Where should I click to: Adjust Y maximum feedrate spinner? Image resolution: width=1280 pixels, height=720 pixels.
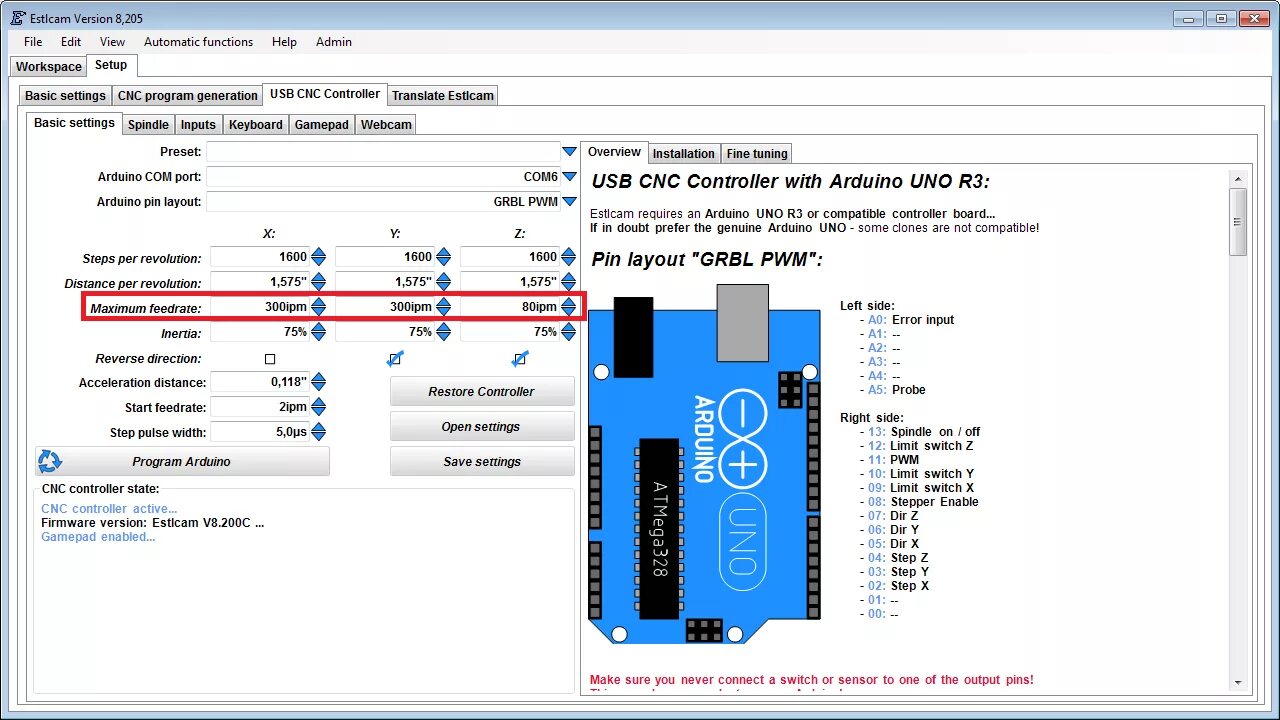coord(443,307)
